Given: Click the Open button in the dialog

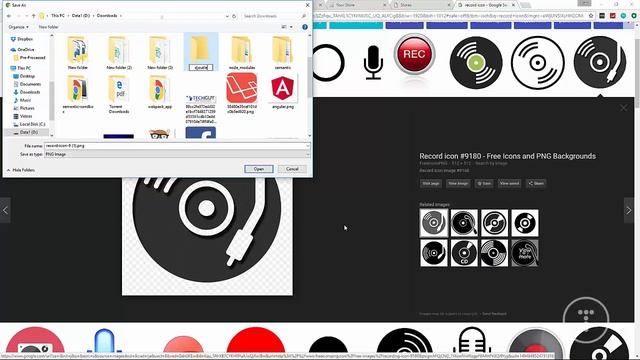Looking at the screenshot, I should pyautogui.click(x=259, y=169).
